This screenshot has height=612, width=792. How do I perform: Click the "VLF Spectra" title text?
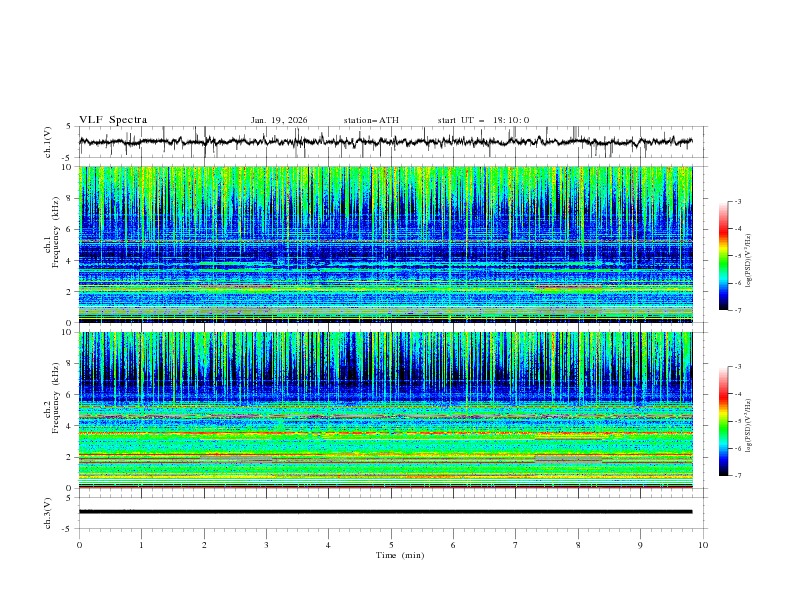tap(113, 120)
